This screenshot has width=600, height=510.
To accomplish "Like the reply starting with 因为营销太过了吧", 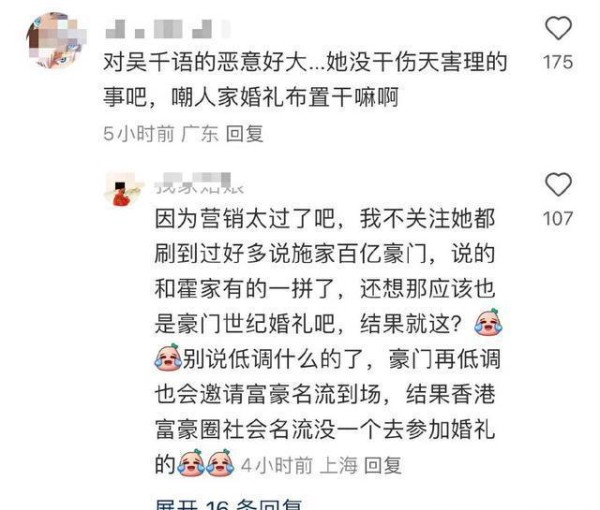I will tap(558, 185).
